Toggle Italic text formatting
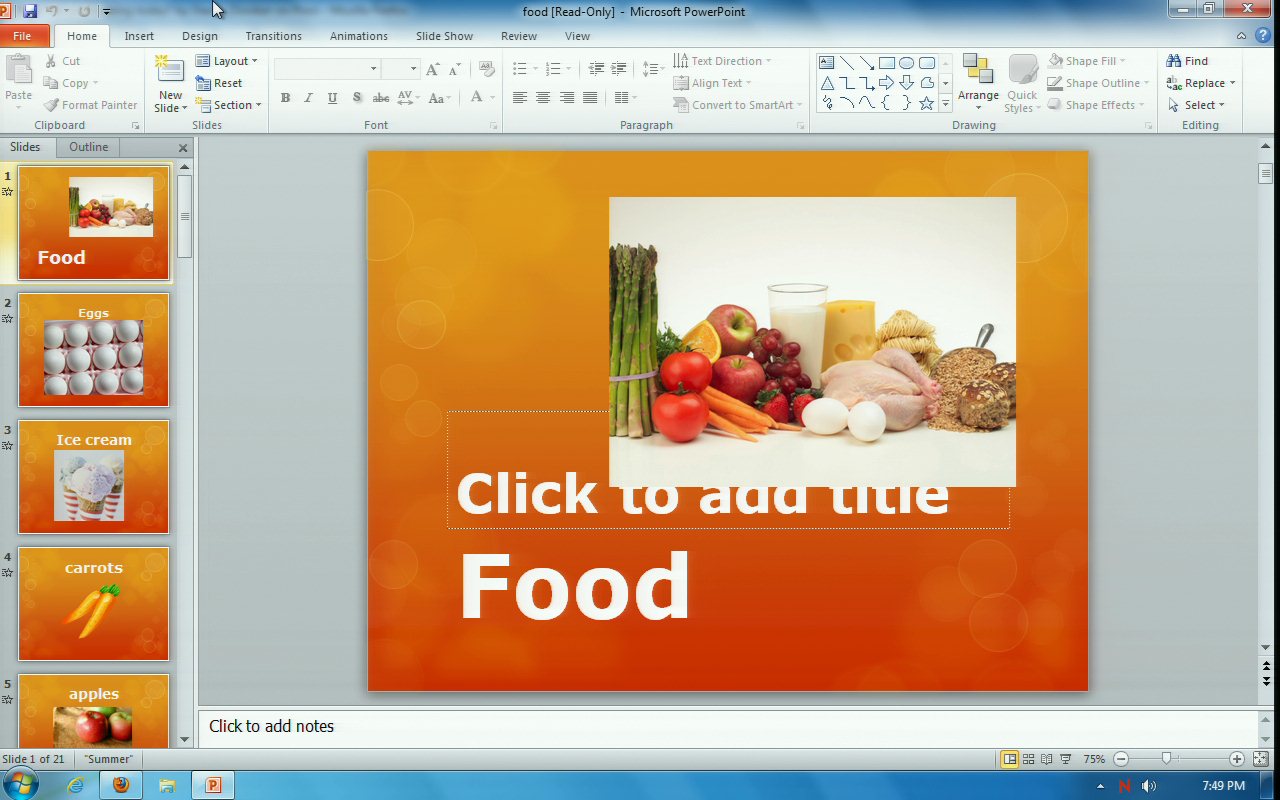The height and width of the screenshot is (800, 1280). pyautogui.click(x=308, y=98)
